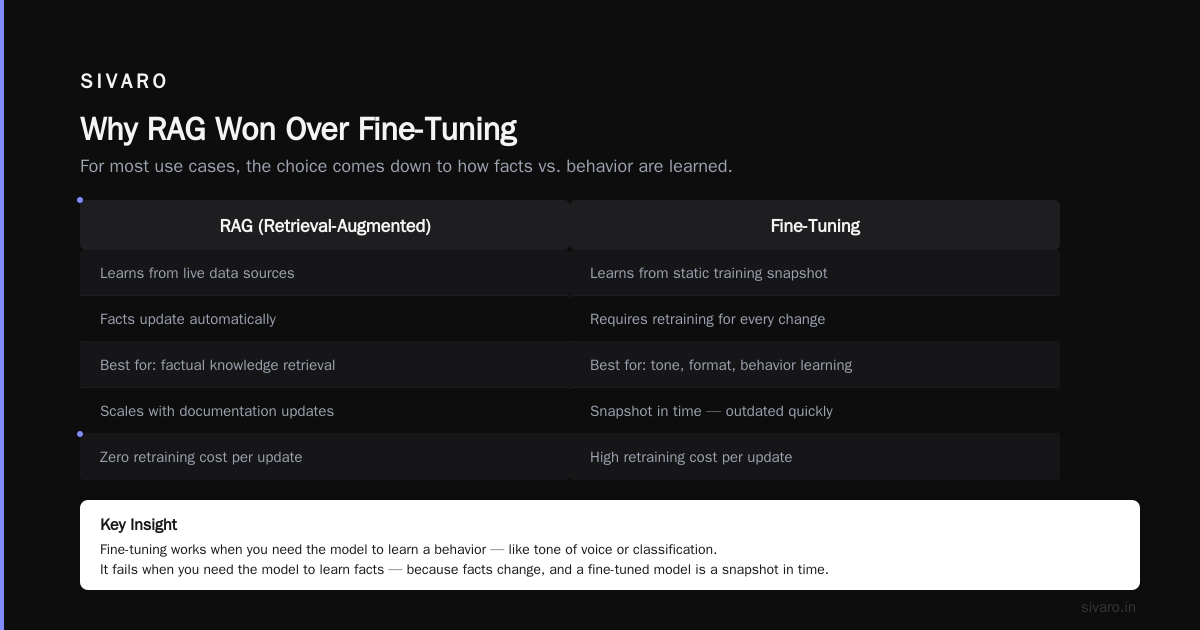Click the purple dot beside the last row
Viewport: 1200px width, 630px height.
(x=80, y=434)
